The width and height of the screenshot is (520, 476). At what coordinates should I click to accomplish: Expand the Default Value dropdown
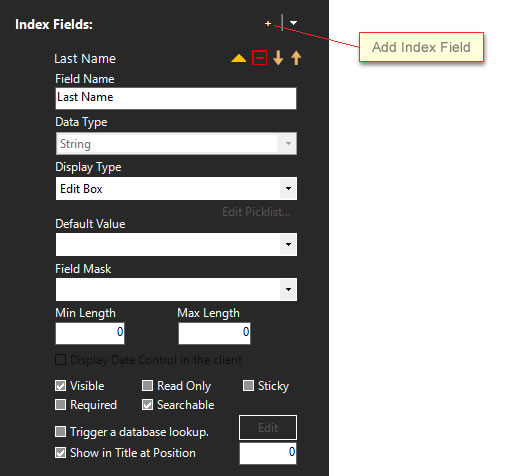coord(288,244)
